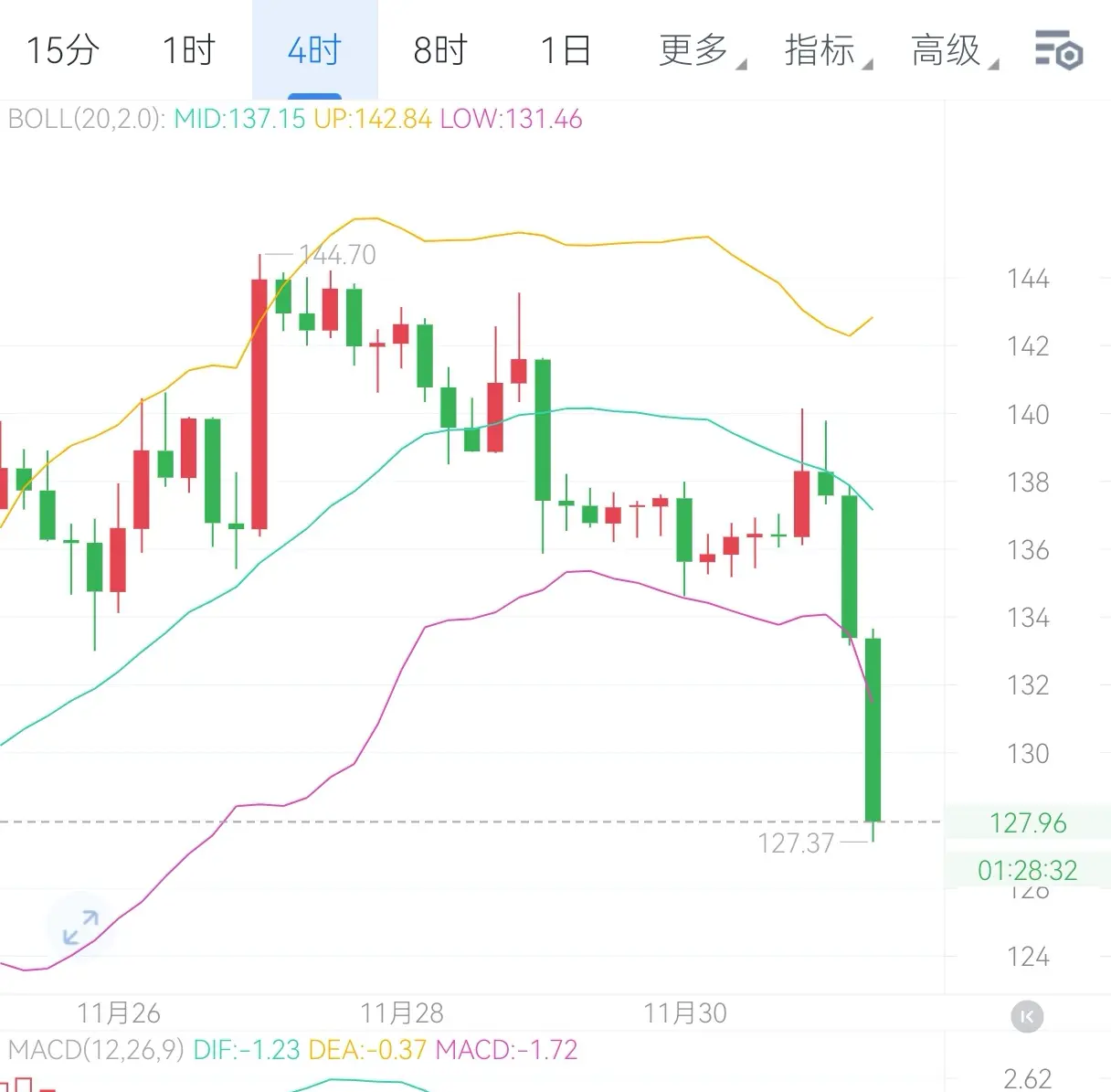Screen dimensions: 1111x1092
Task: Choose the 1日 timeframe tab
Action: point(566,50)
